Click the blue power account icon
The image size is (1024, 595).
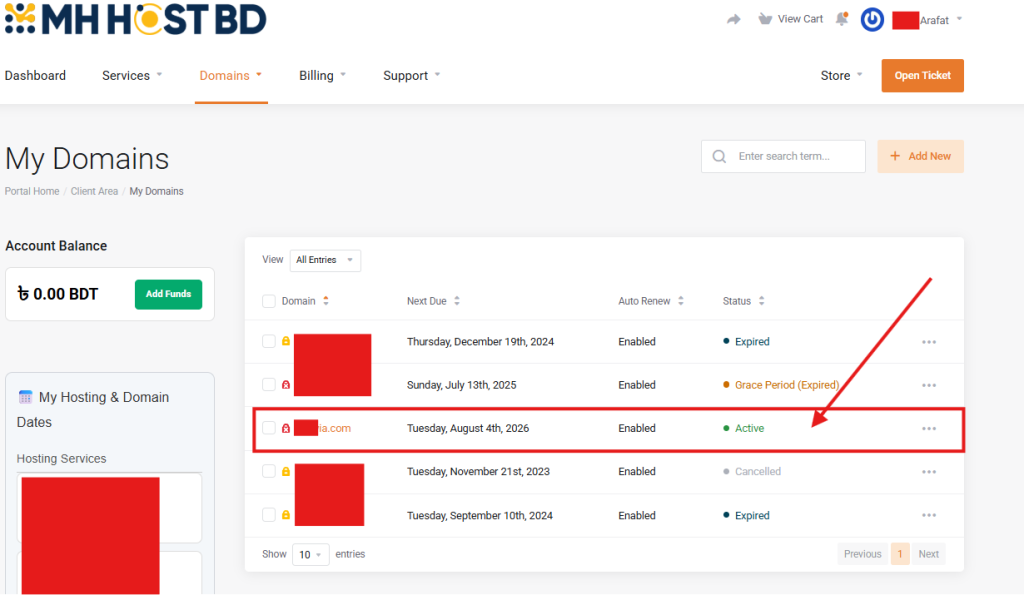pos(872,19)
